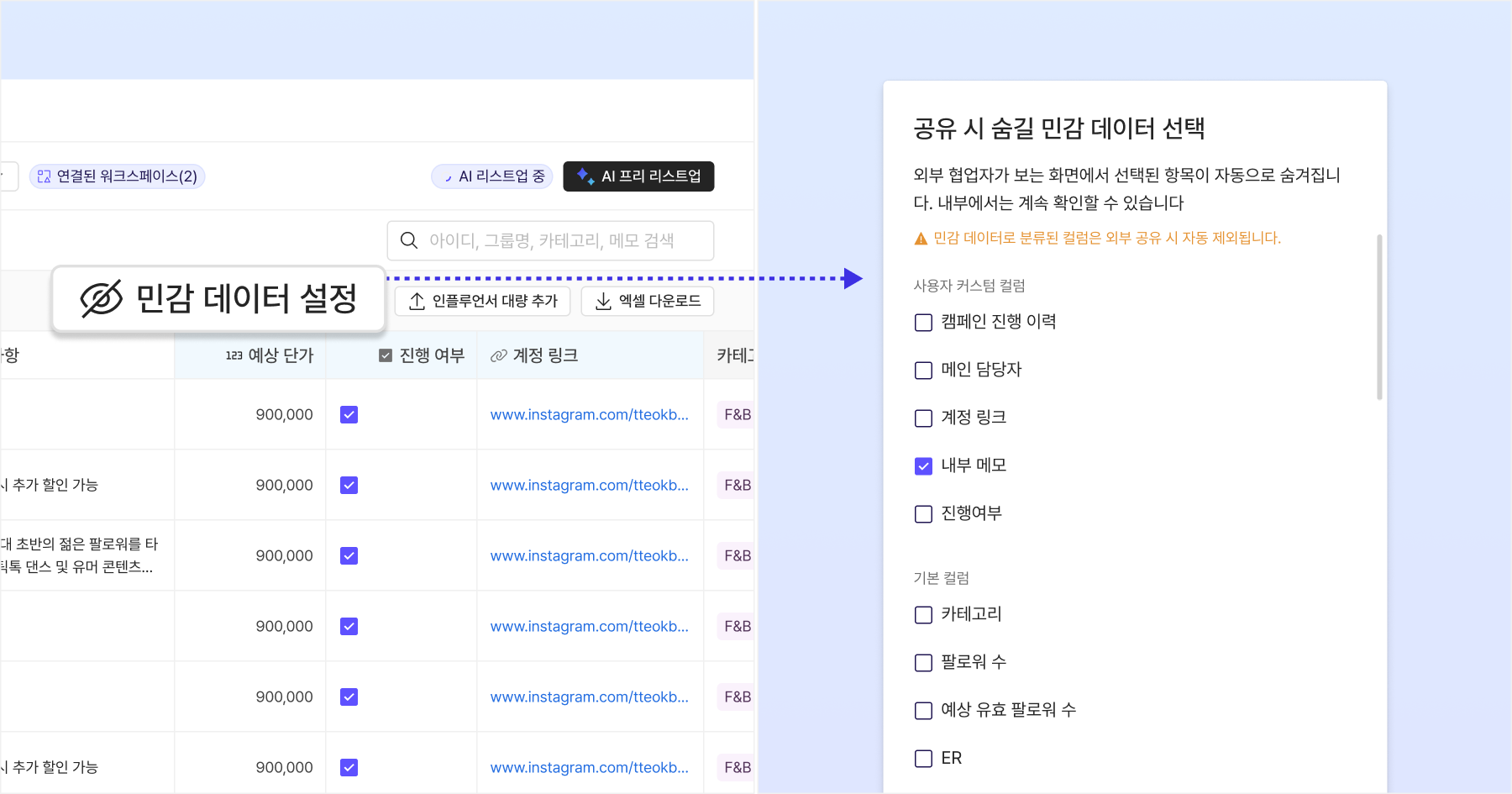1512x794 pixels.
Task: Click the search magnifier icon
Action: pyautogui.click(x=409, y=240)
